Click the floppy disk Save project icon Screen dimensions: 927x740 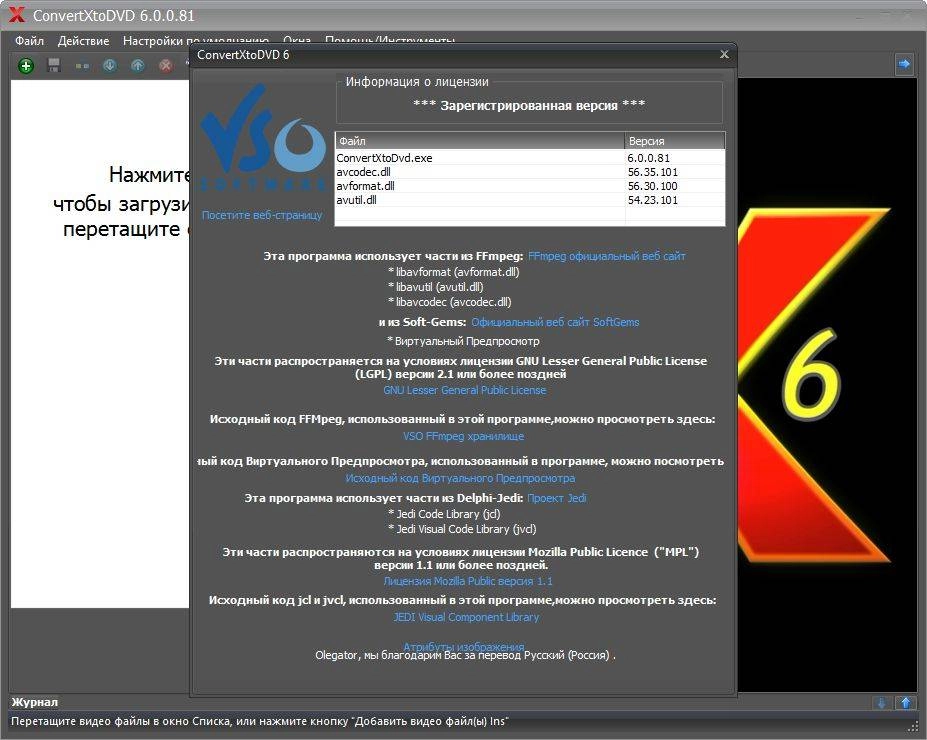[x=54, y=66]
